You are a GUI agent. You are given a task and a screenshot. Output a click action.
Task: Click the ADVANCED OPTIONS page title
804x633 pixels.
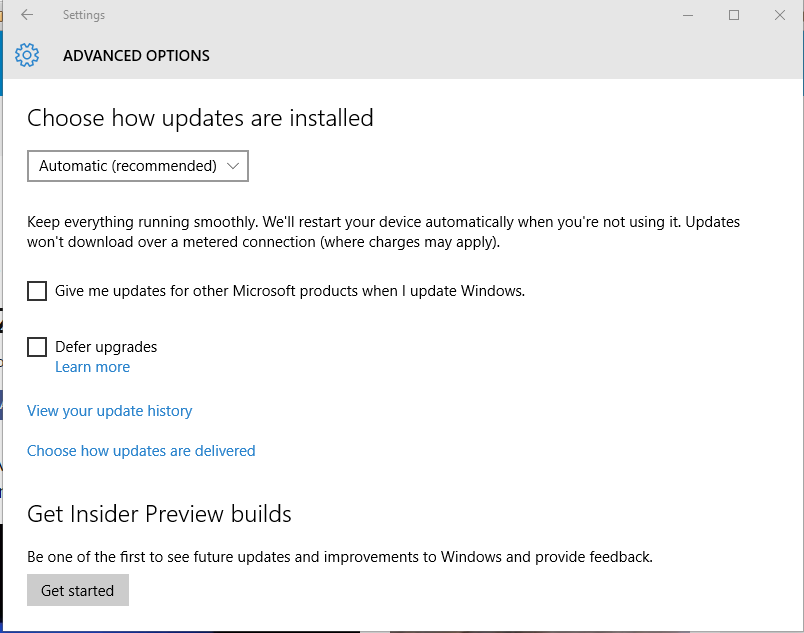[x=136, y=56]
